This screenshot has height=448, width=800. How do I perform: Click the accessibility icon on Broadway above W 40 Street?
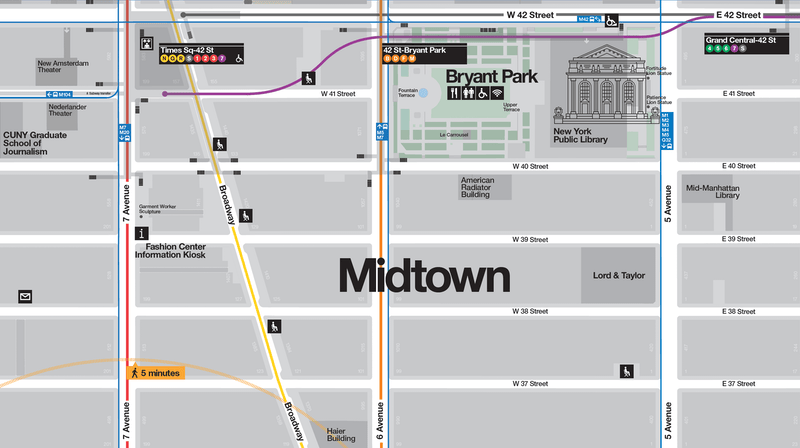tap(220, 144)
